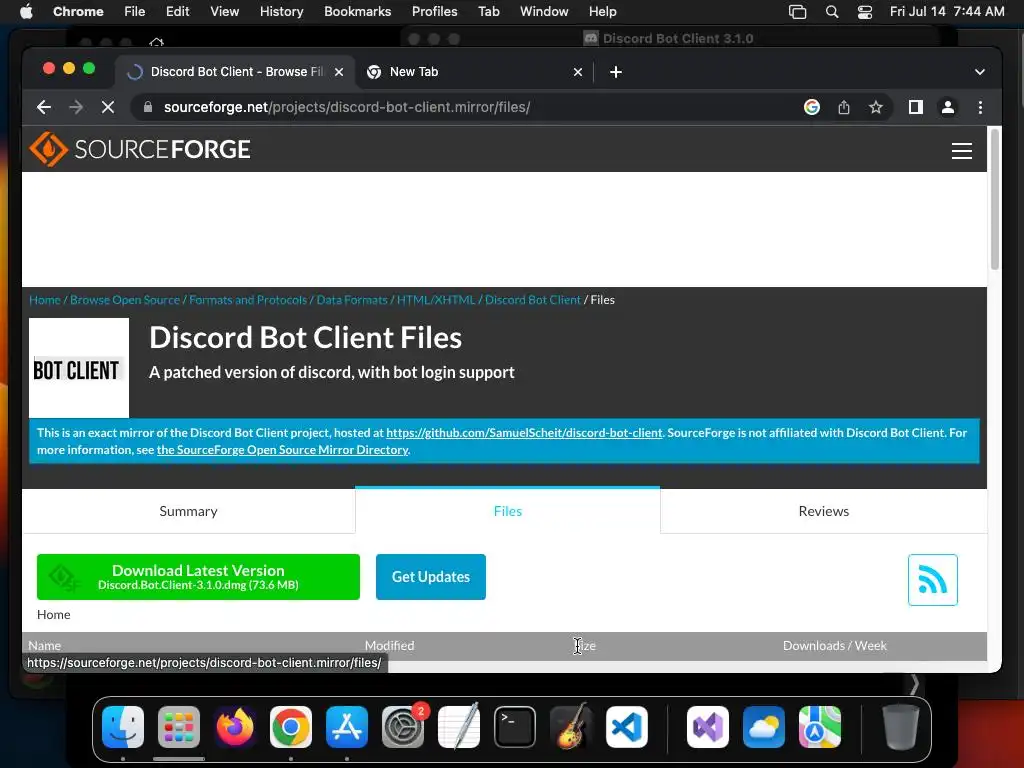
Task: Open TextEdit from the Dock
Action: tap(458, 727)
